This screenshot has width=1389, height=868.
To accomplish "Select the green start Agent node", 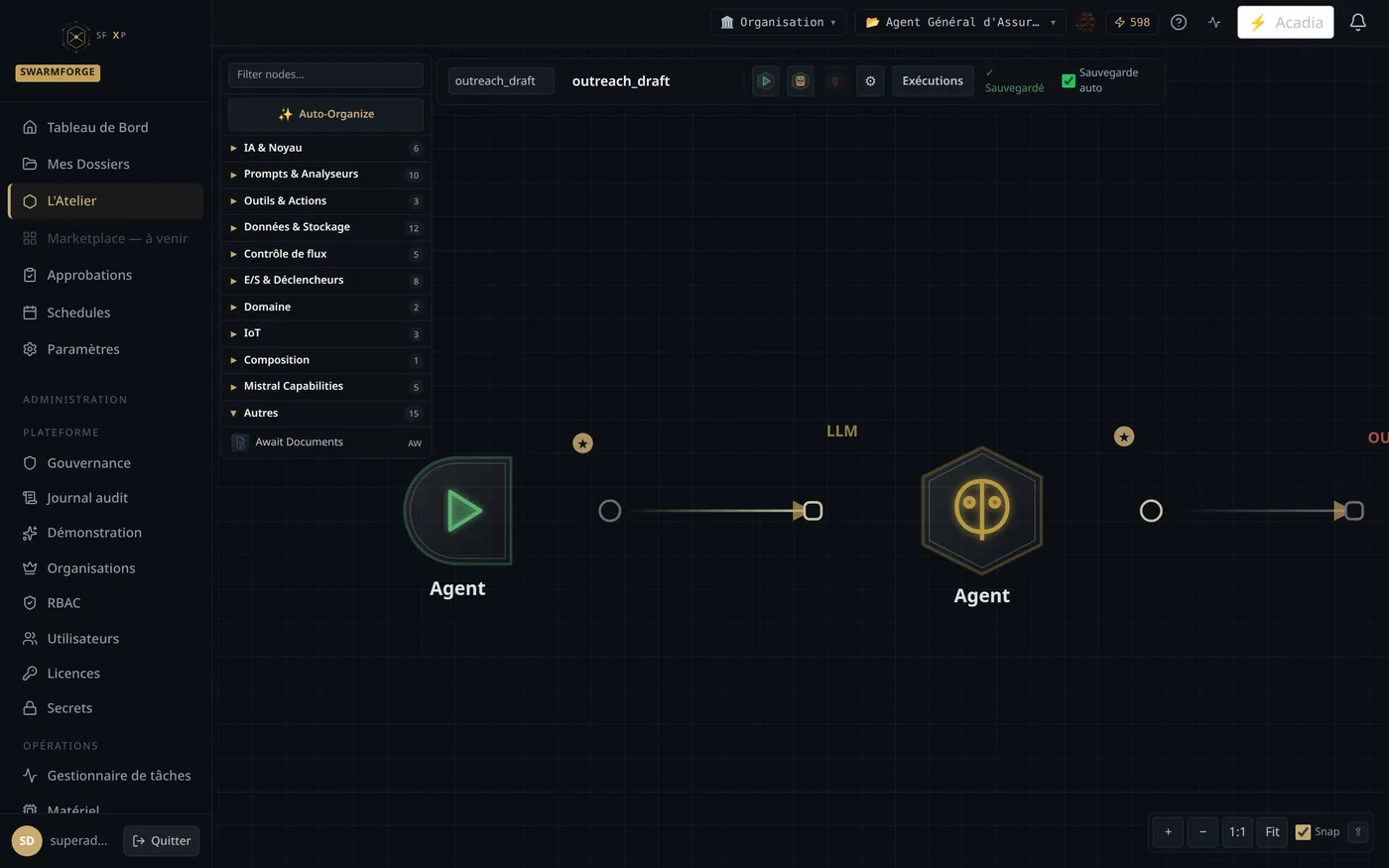I will [457, 511].
